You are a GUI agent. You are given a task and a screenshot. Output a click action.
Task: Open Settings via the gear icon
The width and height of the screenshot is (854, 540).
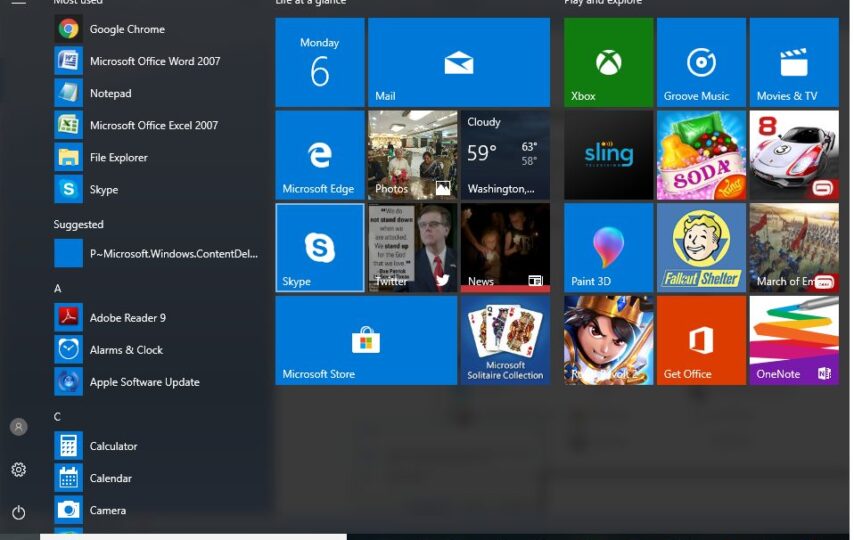tap(19, 470)
